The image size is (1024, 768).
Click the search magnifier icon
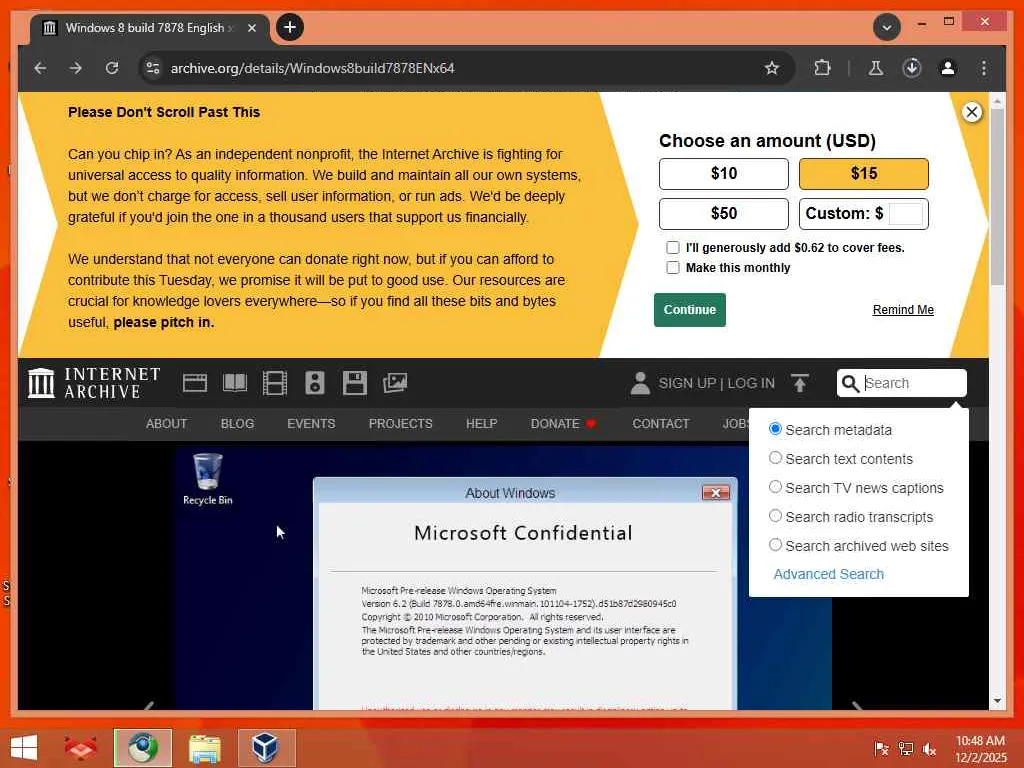point(850,383)
